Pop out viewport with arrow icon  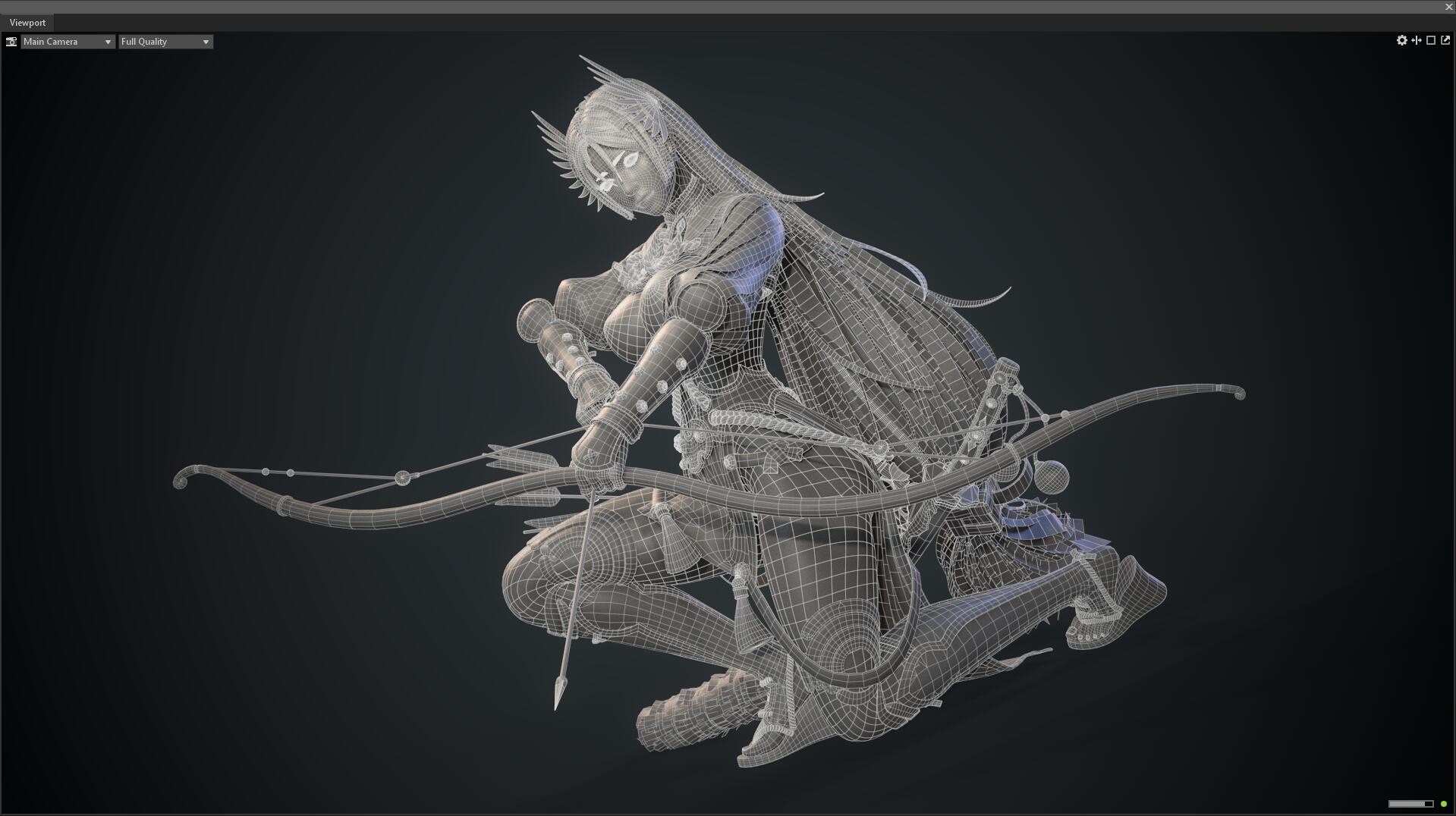[1445, 40]
